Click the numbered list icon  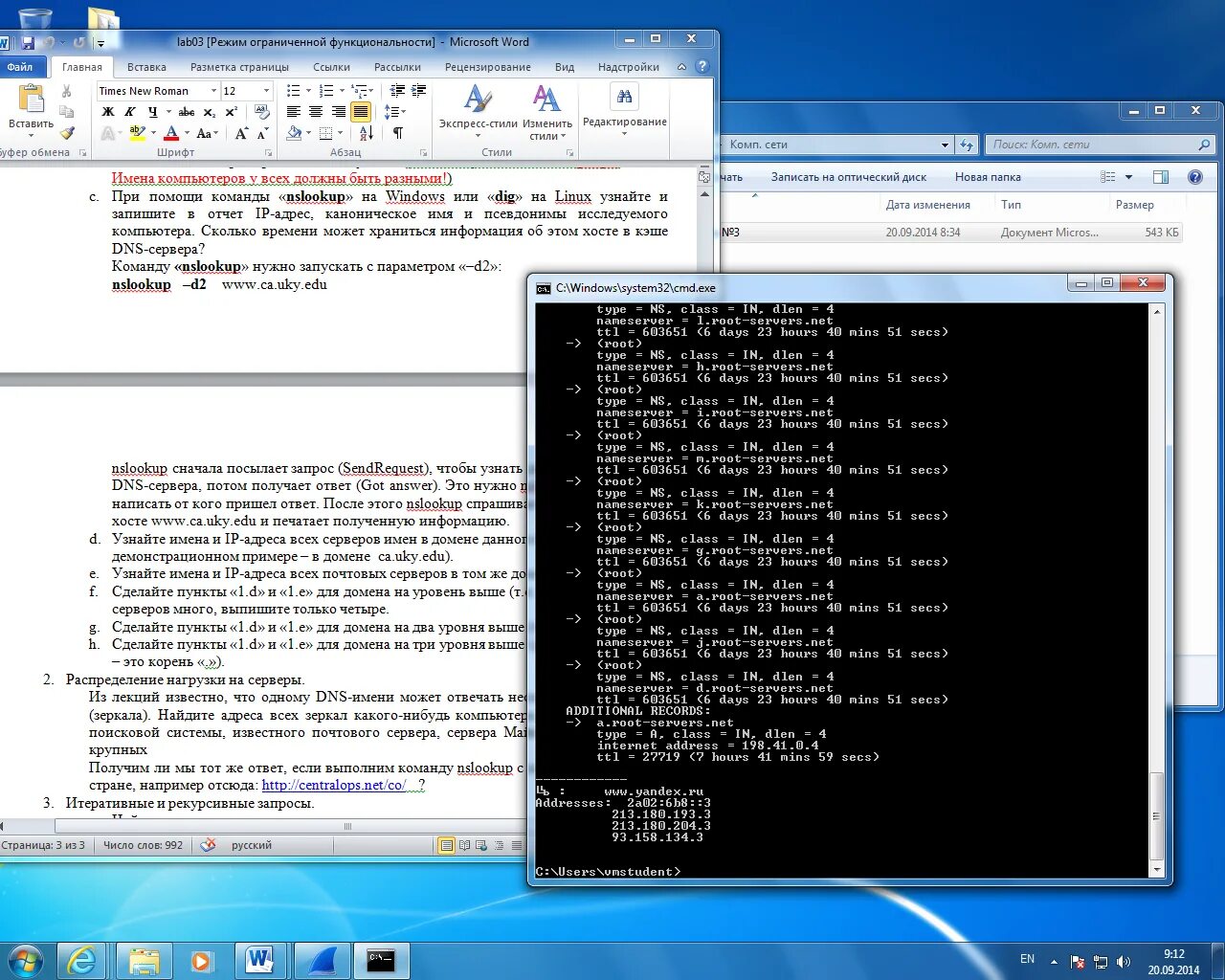pyautogui.click(x=326, y=91)
